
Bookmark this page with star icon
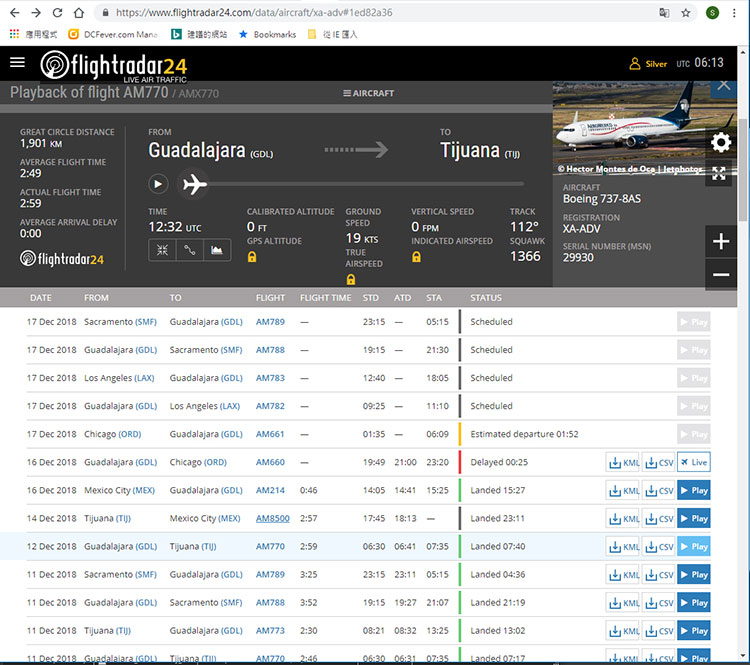[685, 13]
